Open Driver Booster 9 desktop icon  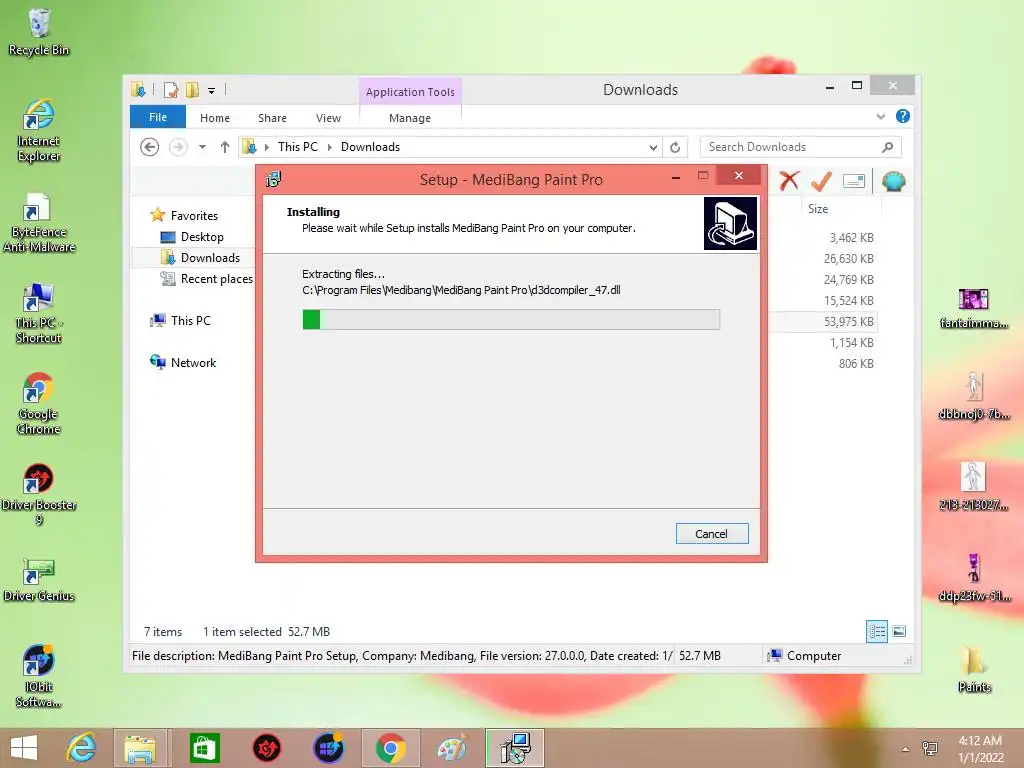tap(39, 494)
